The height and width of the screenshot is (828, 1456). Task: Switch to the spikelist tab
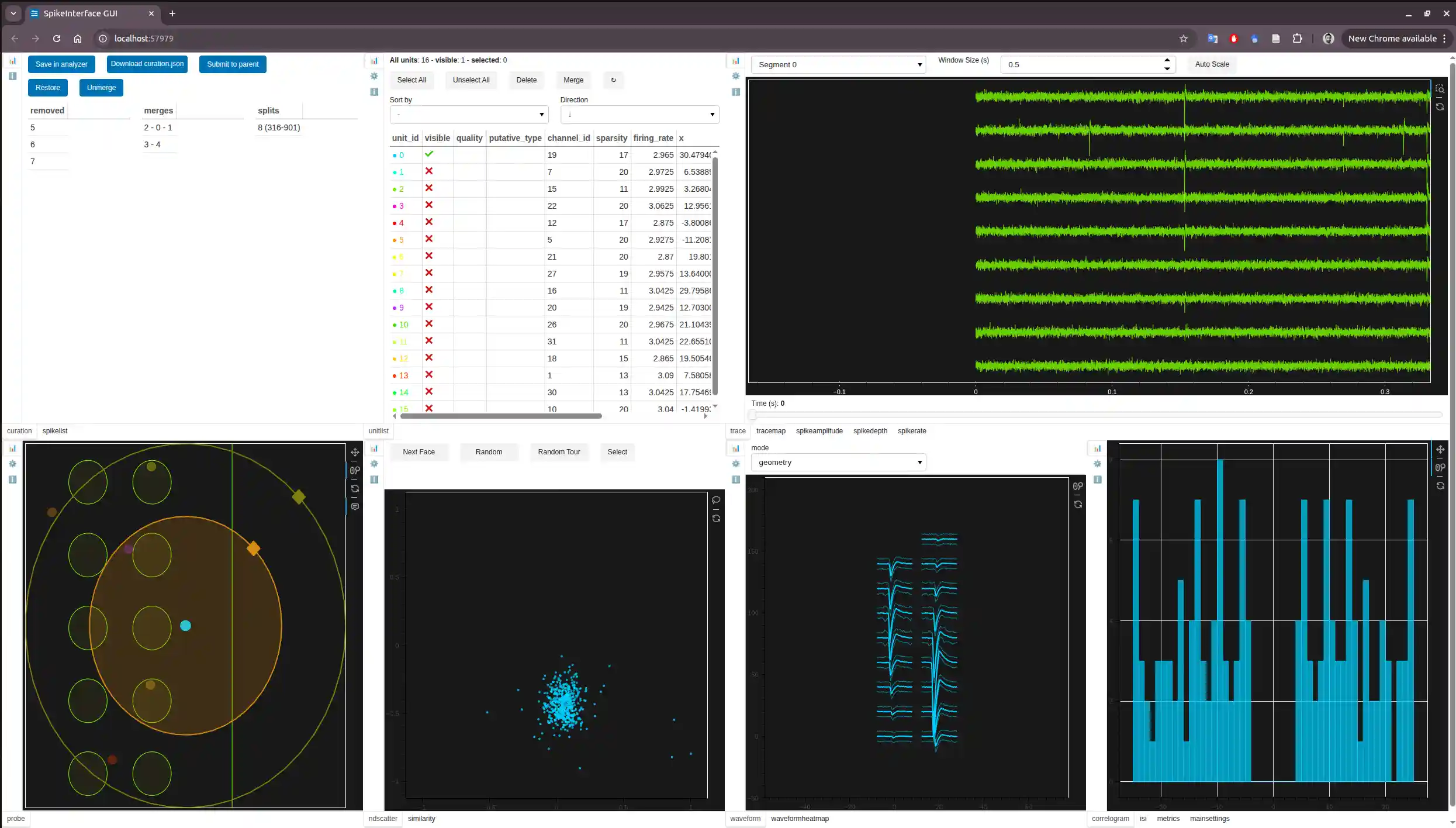coord(54,431)
